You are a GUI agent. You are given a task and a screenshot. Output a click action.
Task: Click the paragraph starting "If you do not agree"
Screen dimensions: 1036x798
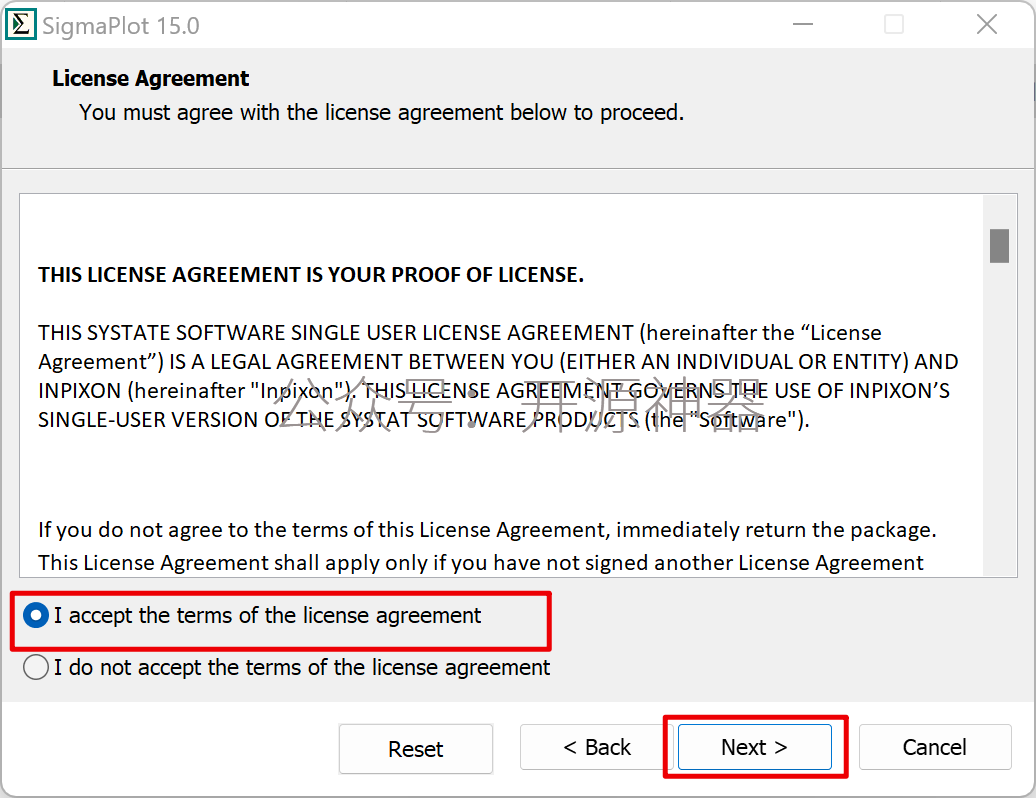pos(487,530)
